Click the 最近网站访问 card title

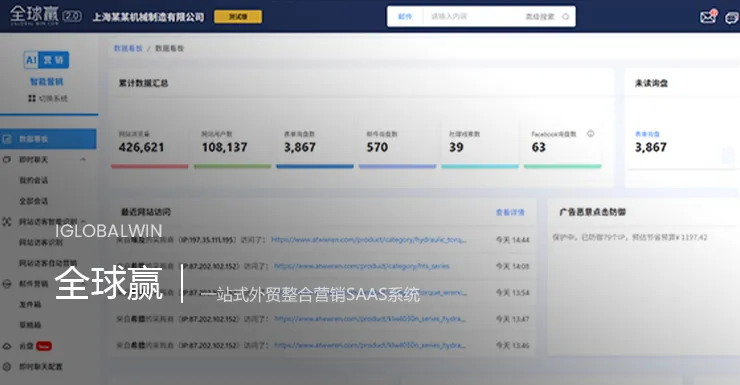point(146,212)
